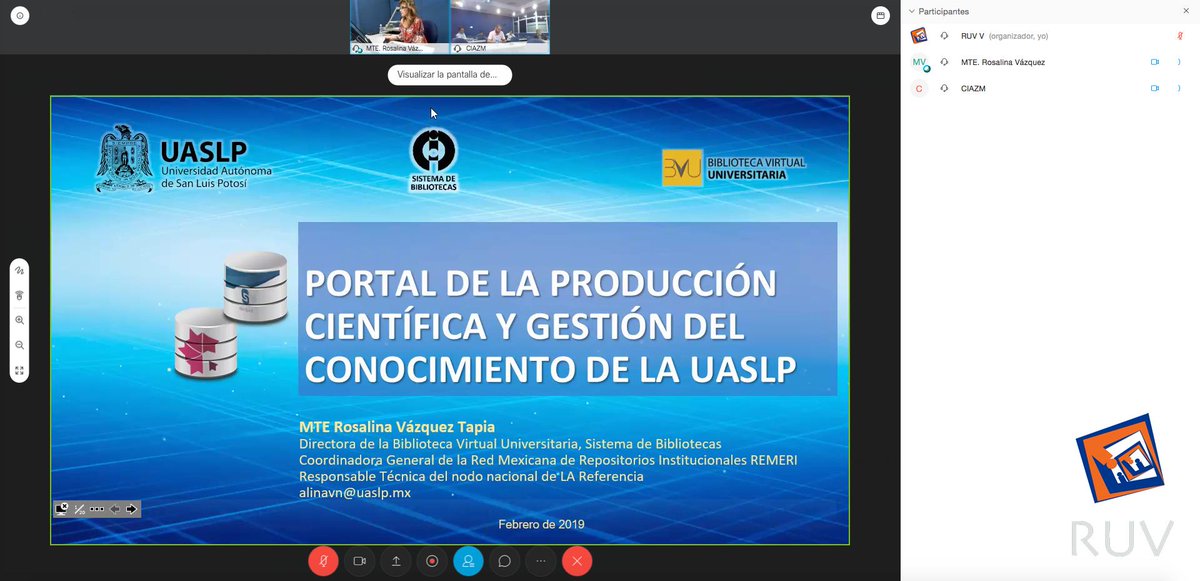This screenshot has height=581, width=1200.
Task: Select the annotate squiggle tool
Action: (19, 270)
